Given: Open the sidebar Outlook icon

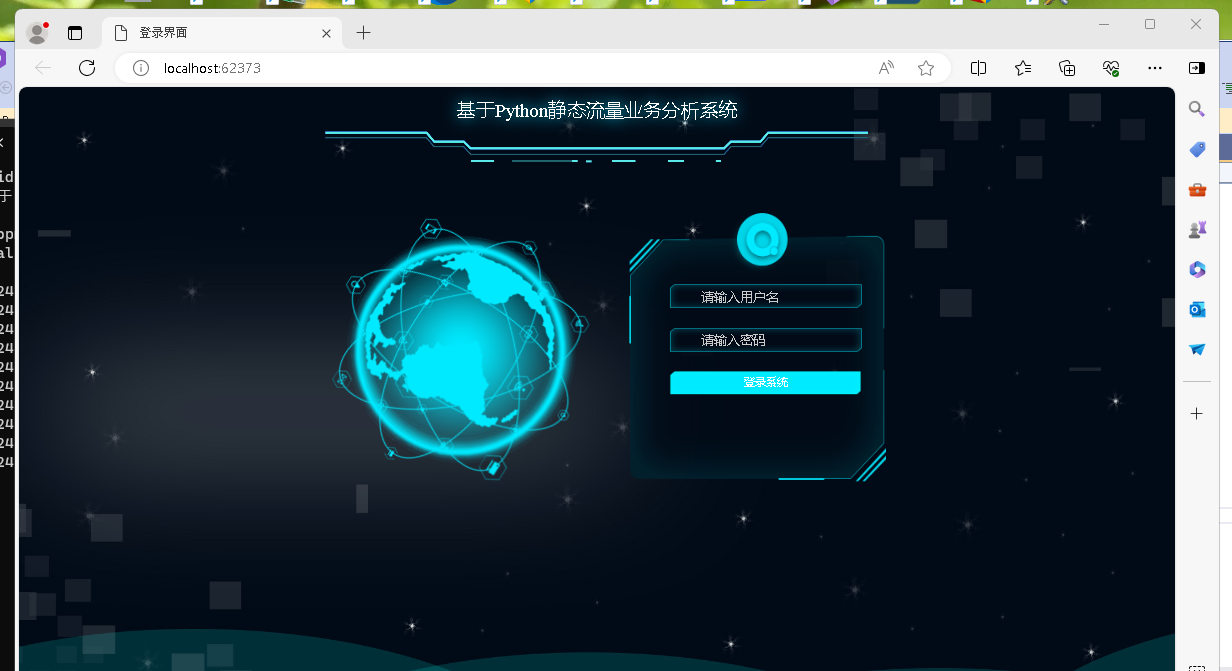Looking at the screenshot, I should click(x=1197, y=309).
